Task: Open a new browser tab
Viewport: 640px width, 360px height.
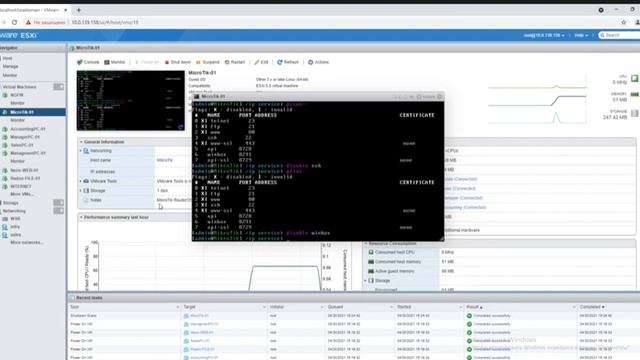Action: 79,10
